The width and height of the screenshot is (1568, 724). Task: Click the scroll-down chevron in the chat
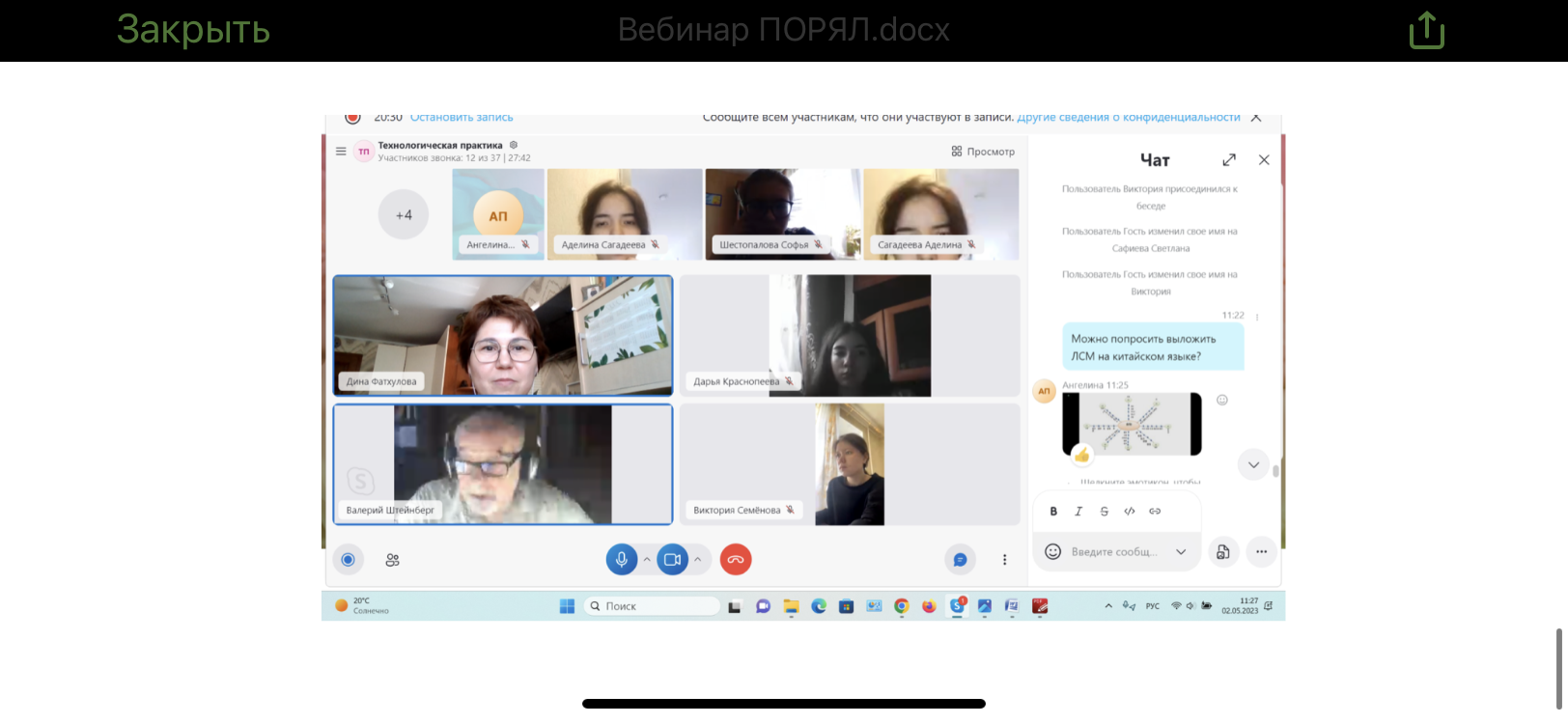(x=1253, y=464)
